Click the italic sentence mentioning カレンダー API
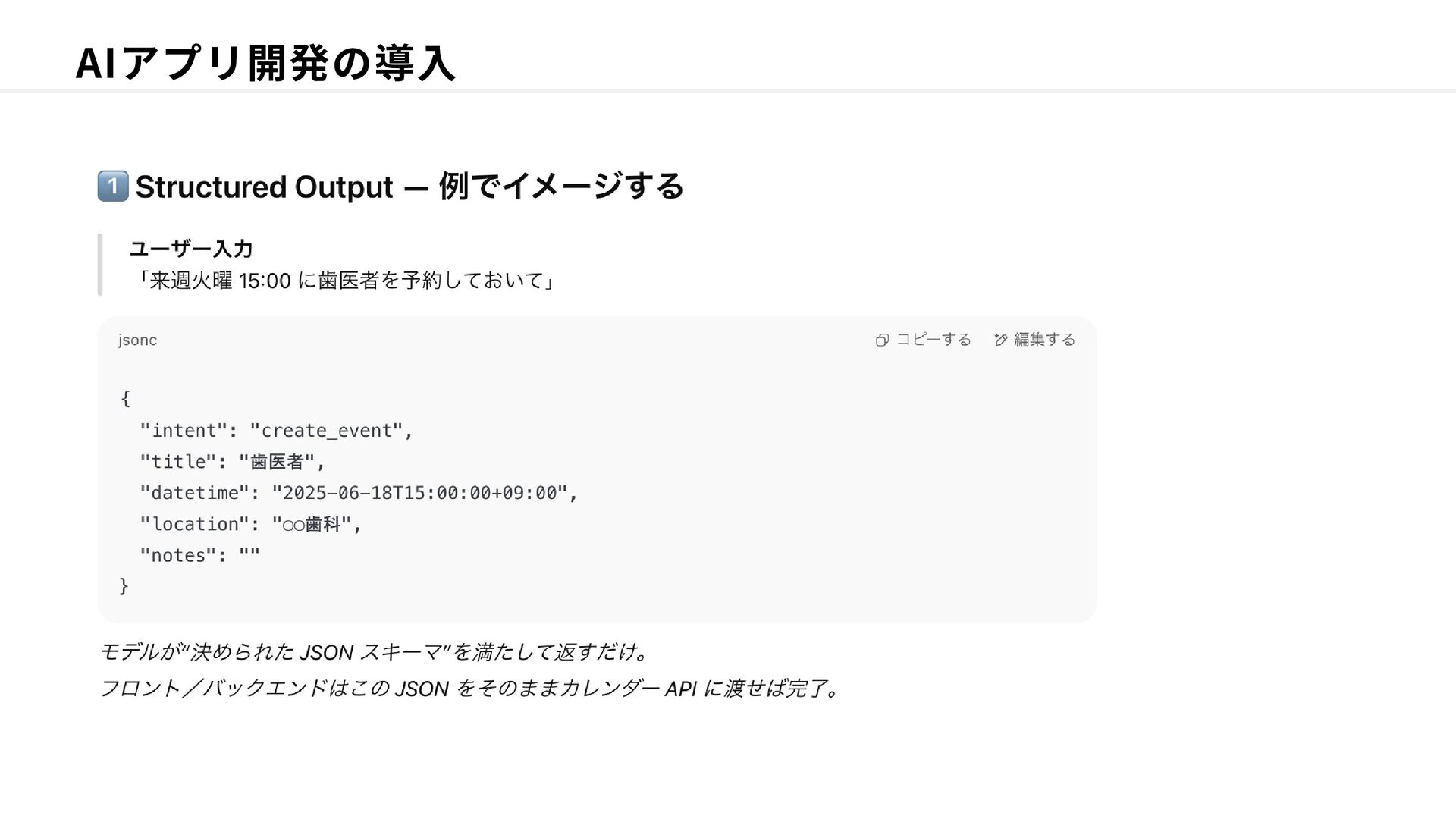This screenshot has height=819, width=1456. pyautogui.click(x=469, y=689)
